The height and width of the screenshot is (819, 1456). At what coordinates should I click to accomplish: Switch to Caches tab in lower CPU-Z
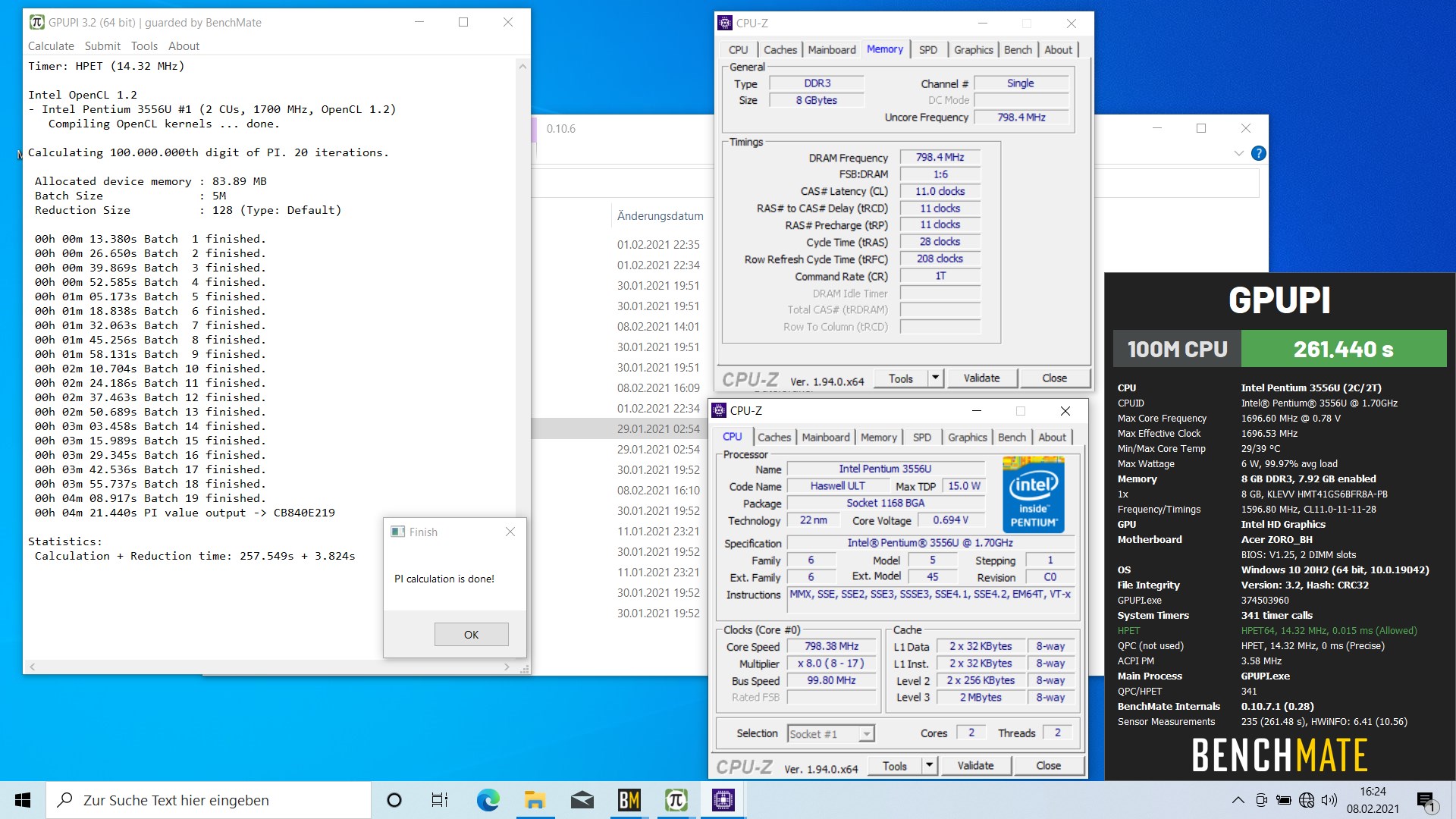click(x=774, y=437)
